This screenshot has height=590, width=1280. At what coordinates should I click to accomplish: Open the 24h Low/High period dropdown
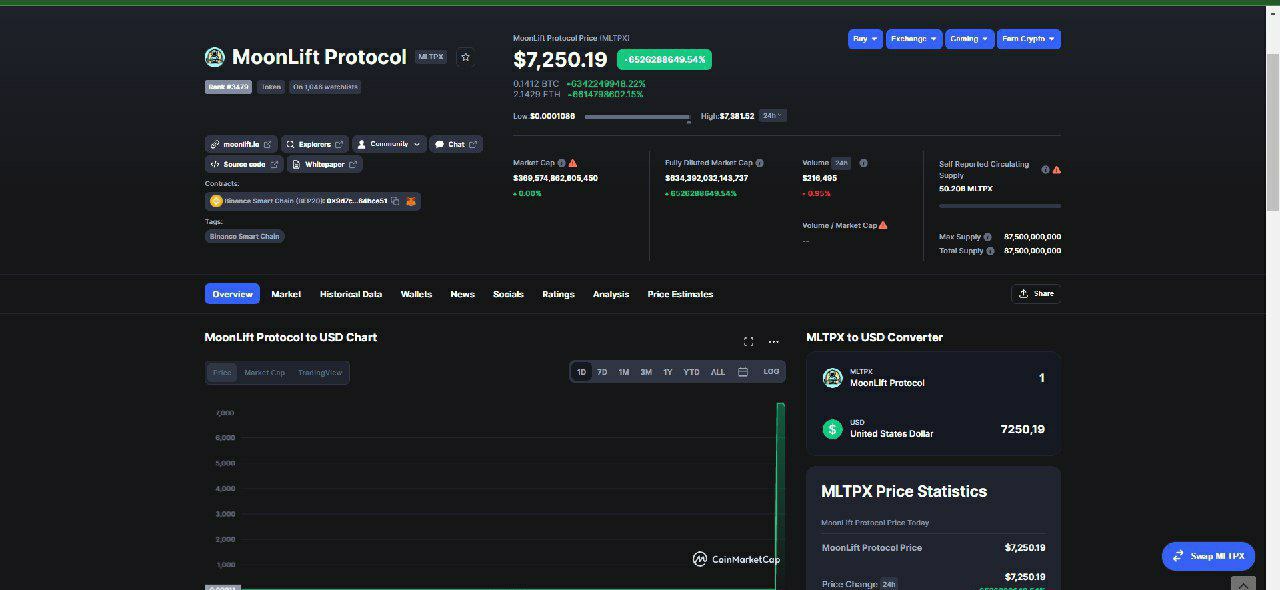click(x=773, y=115)
